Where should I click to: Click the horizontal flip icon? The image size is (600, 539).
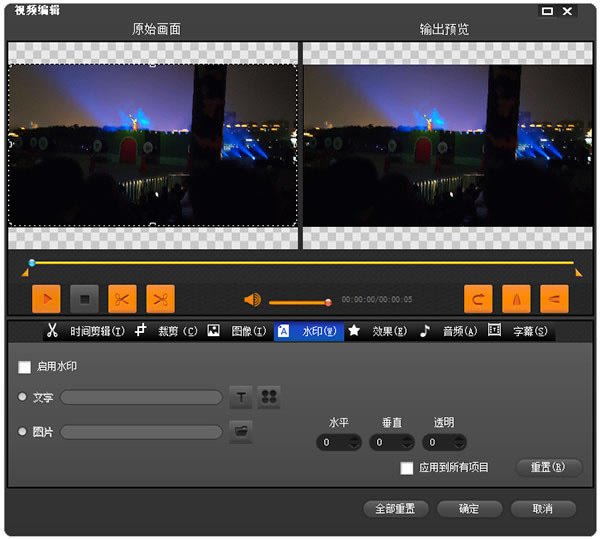tap(516, 299)
